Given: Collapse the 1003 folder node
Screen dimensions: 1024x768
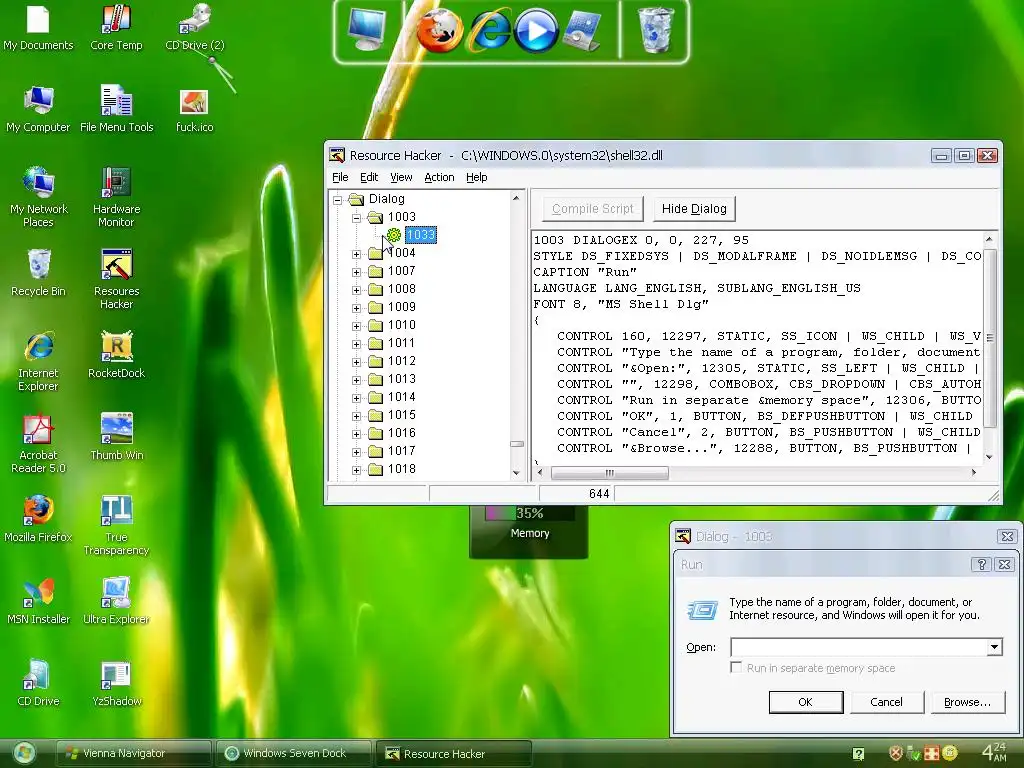Looking at the screenshot, I should (x=357, y=218).
